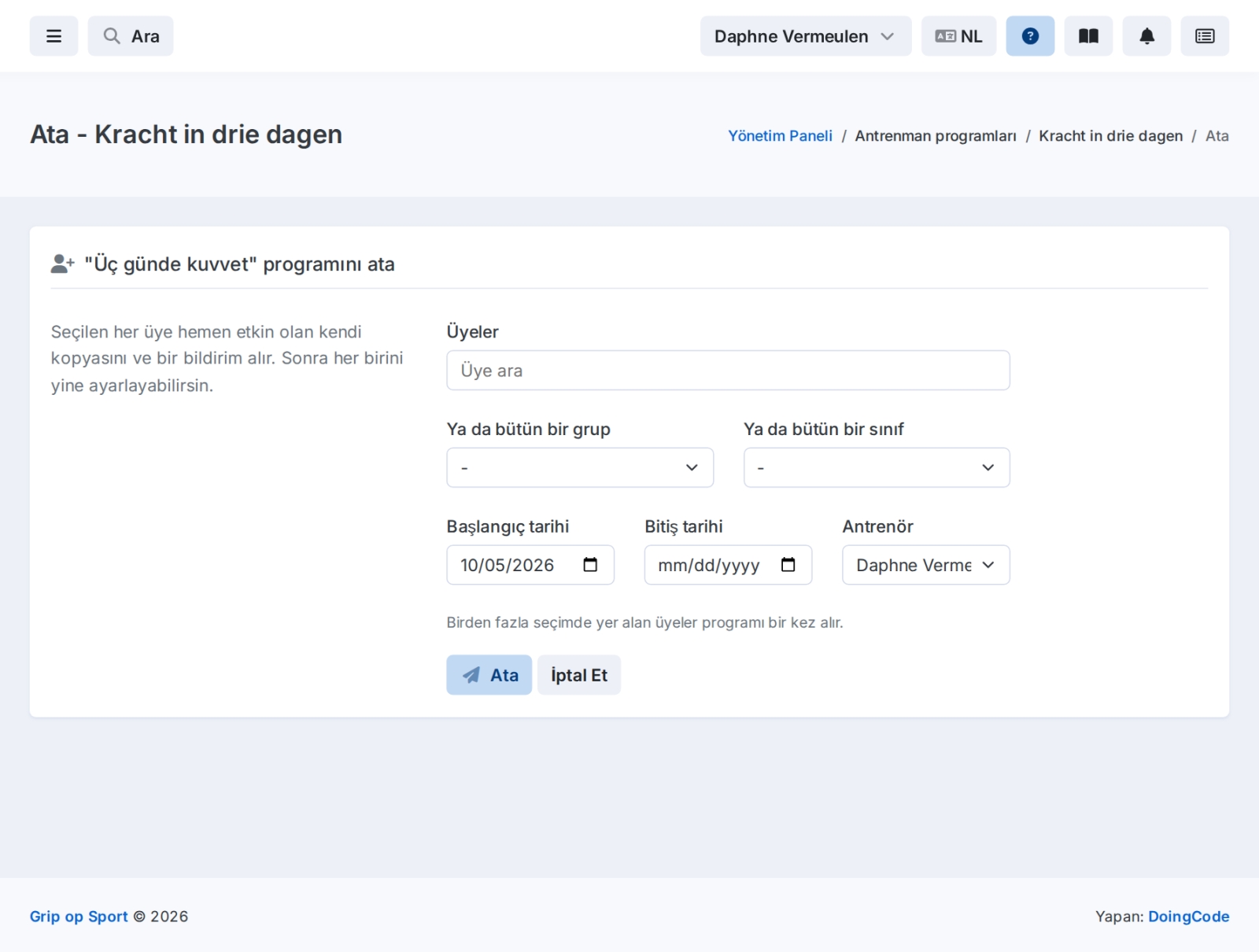
Task: Open calendar picker for Başlangıç tarihi
Action: click(590, 565)
